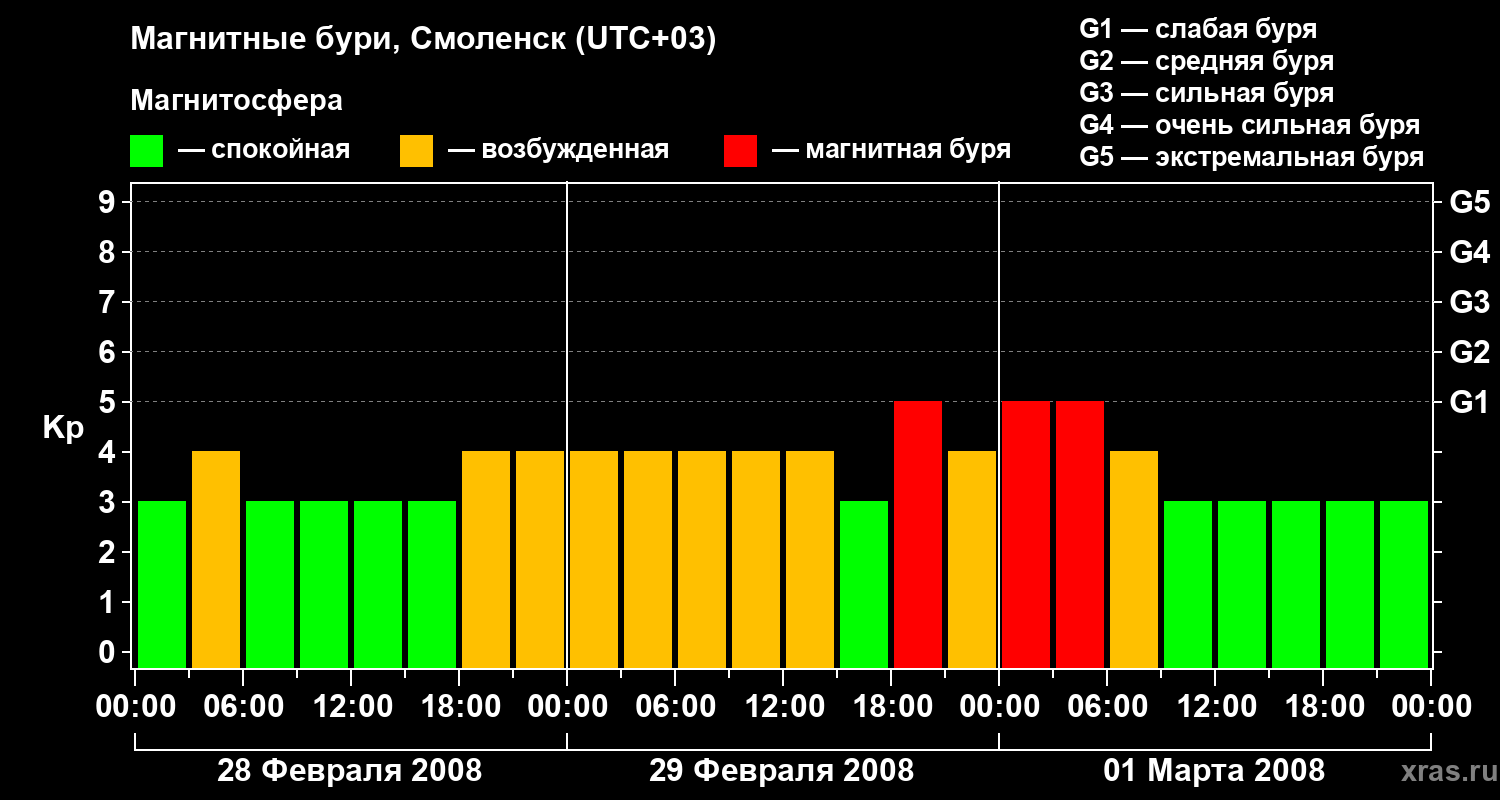The width and height of the screenshot is (1500, 800).
Task: Click the '28 Февраля 2008' date label
Action: 350,771
